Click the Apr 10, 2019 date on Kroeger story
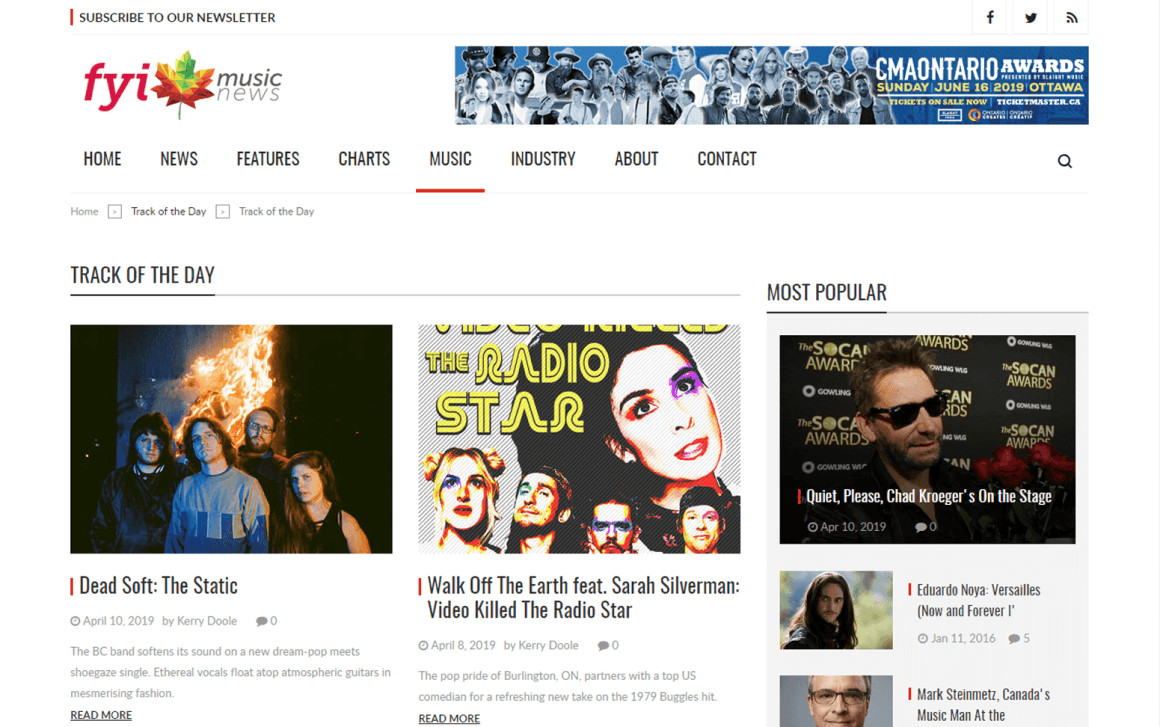1160x727 pixels. [853, 527]
